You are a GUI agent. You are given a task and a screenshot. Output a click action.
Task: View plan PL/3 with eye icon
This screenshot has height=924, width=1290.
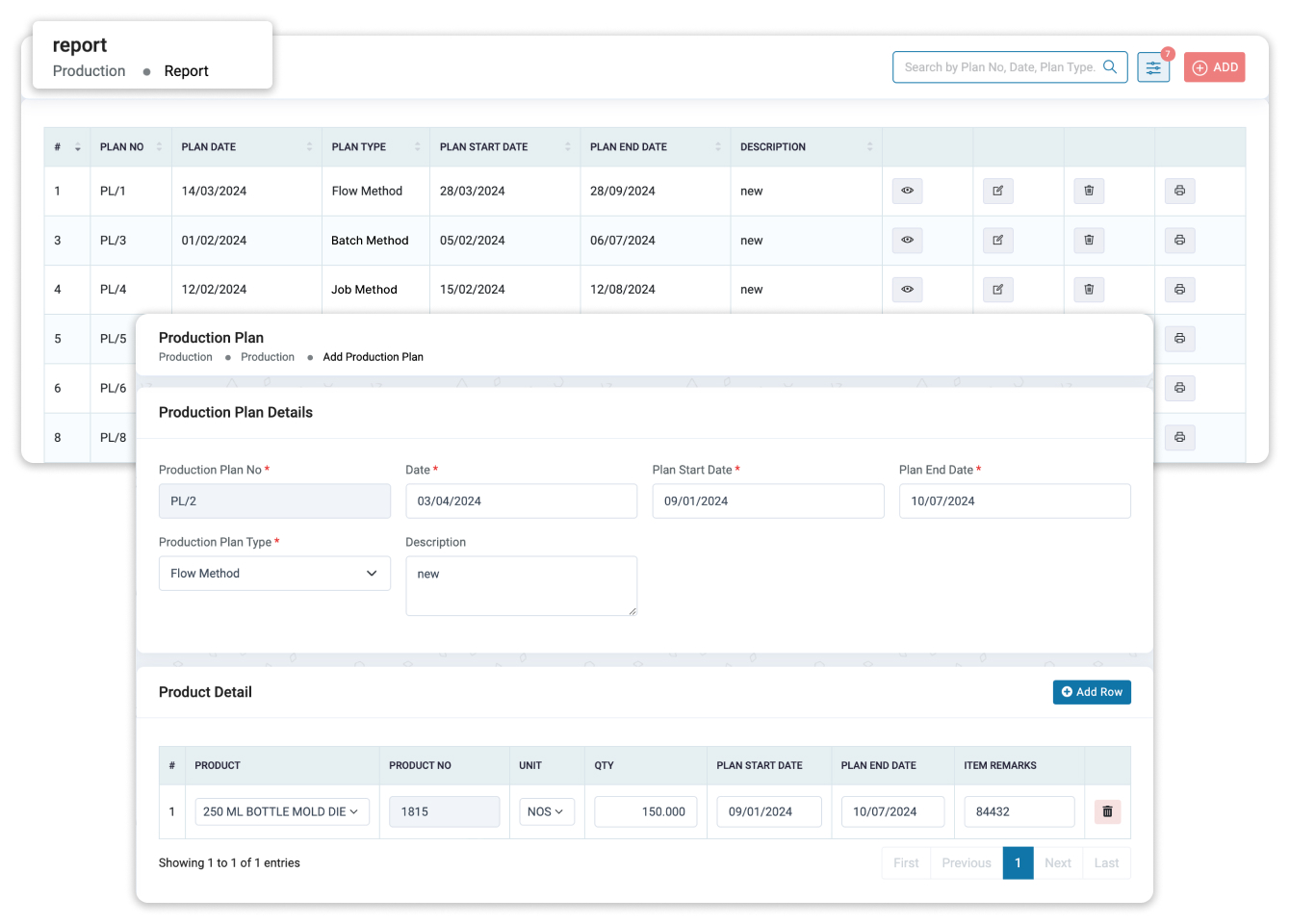tap(907, 241)
